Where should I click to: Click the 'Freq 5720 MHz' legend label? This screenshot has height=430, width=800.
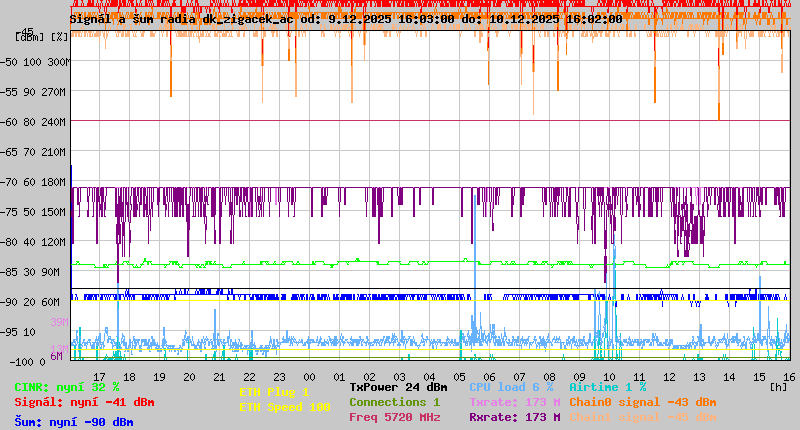[x=394, y=417]
